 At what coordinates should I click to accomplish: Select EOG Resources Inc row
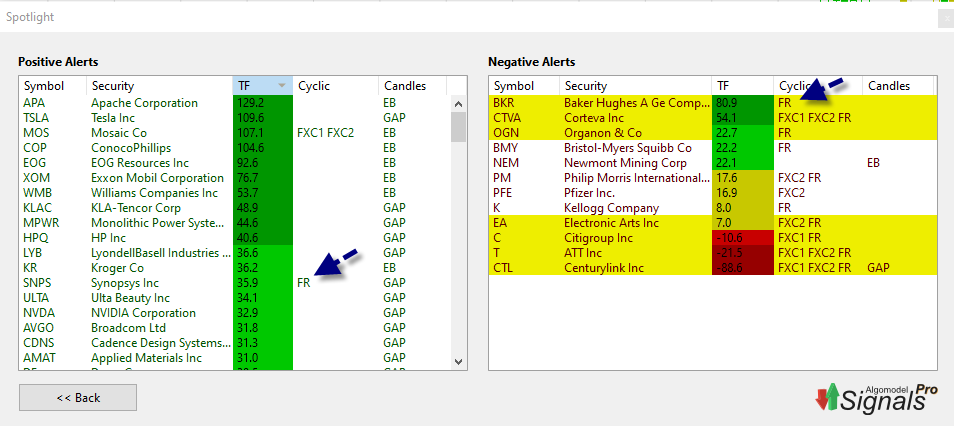(235, 163)
